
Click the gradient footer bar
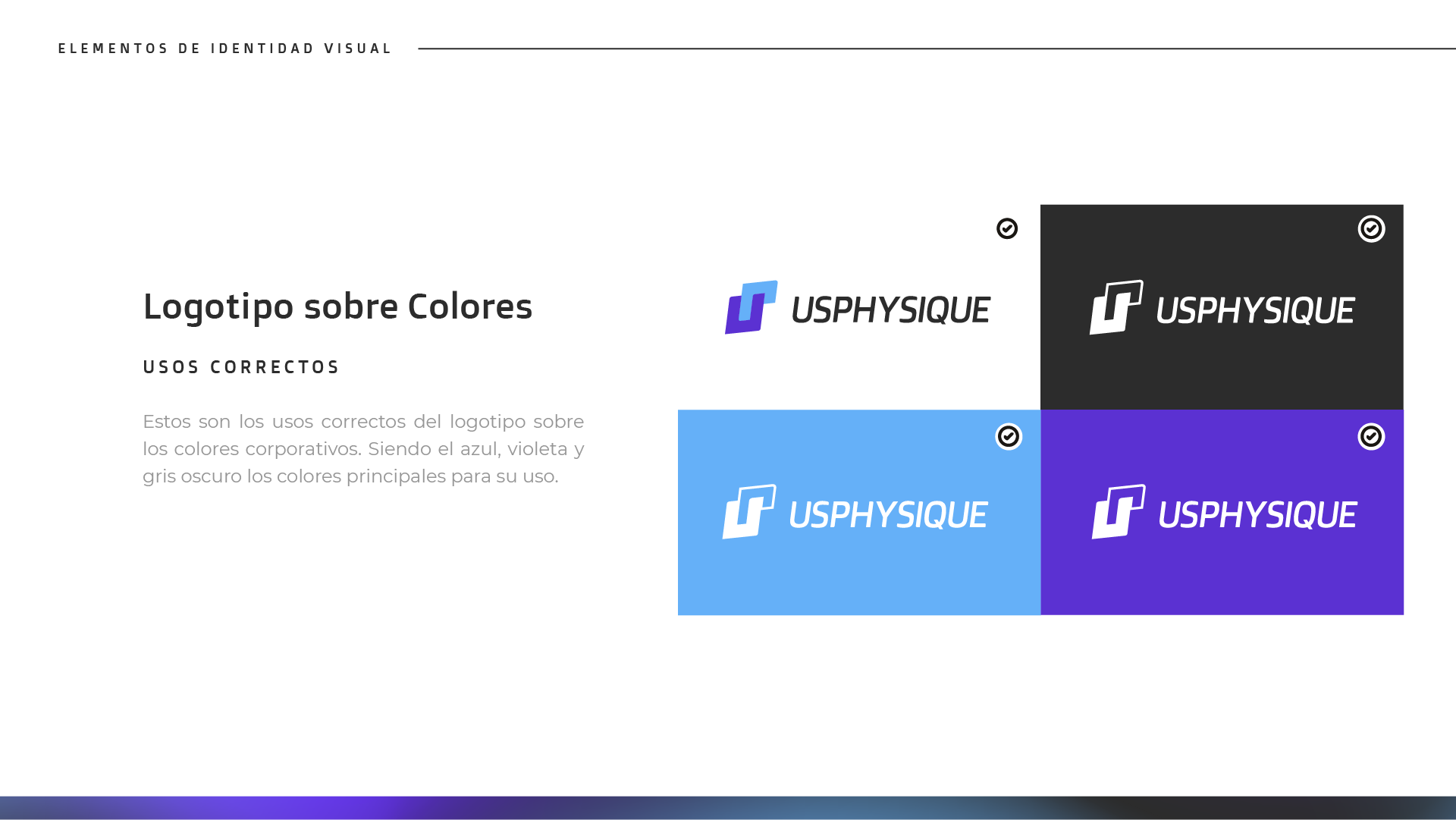tap(728, 807)
